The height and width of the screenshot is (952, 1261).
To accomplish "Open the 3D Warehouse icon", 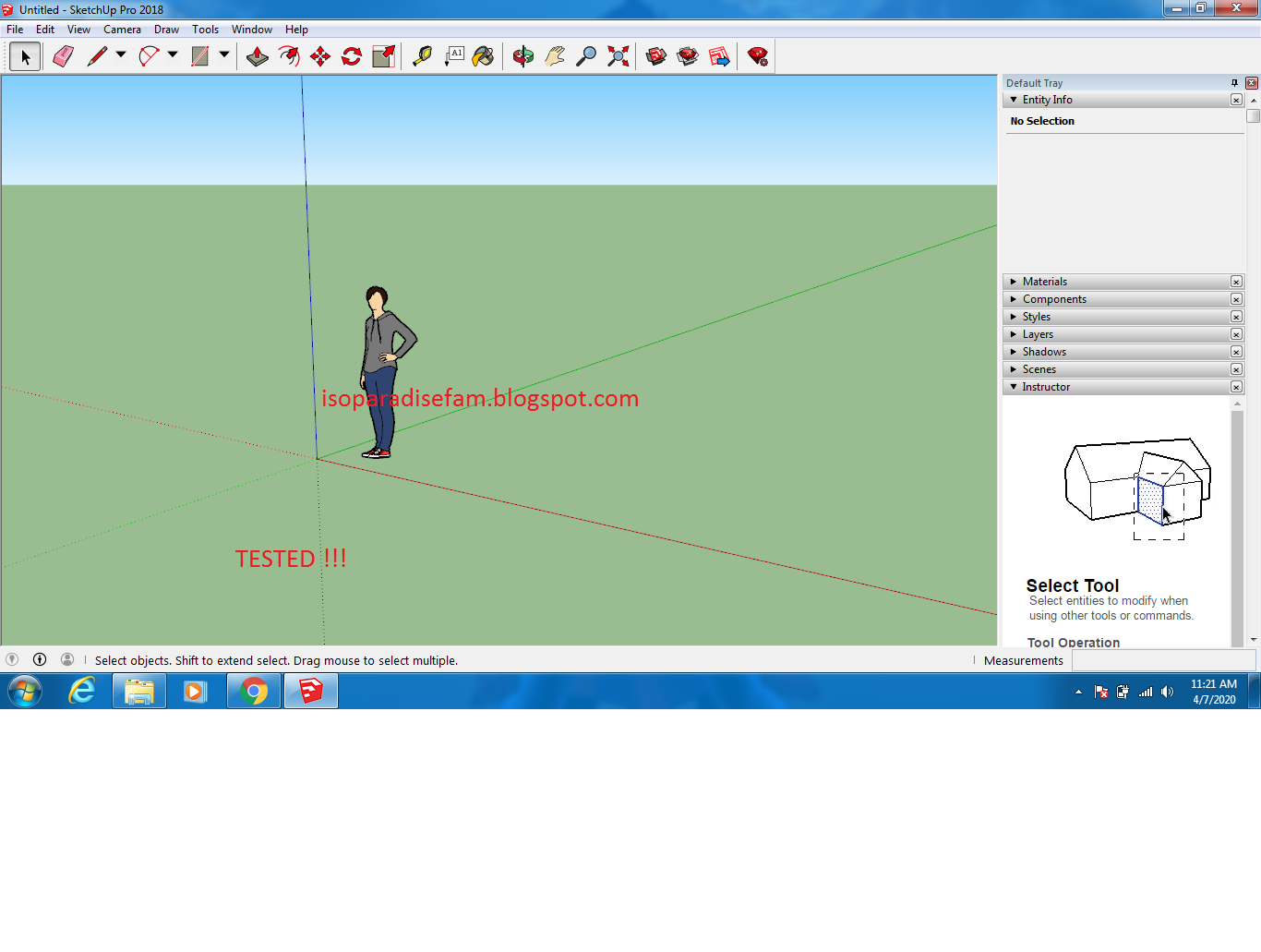I will point(656,57).
